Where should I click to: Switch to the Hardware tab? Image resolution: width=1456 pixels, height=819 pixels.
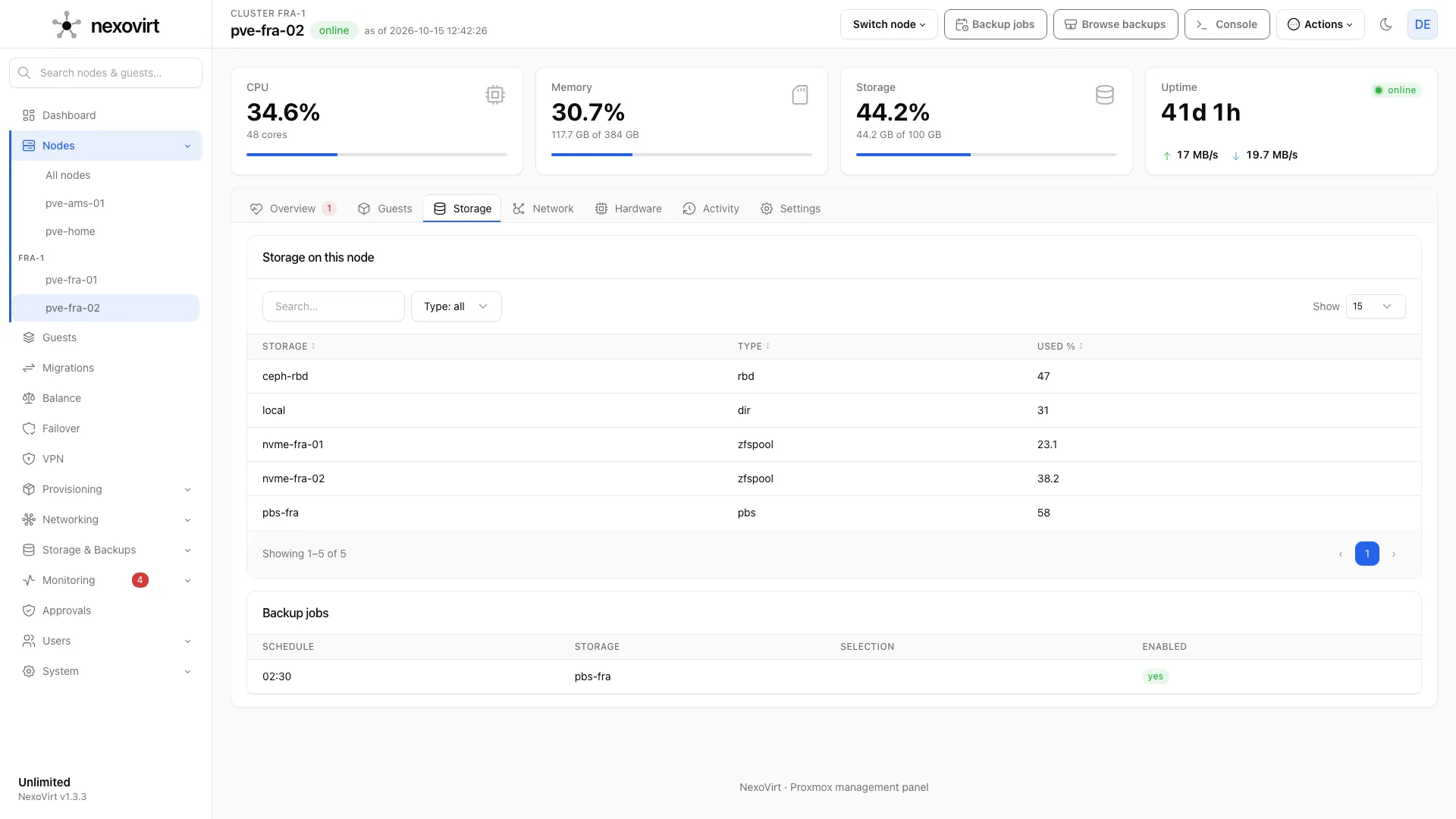pyautogui.click(x=628, y=209)
